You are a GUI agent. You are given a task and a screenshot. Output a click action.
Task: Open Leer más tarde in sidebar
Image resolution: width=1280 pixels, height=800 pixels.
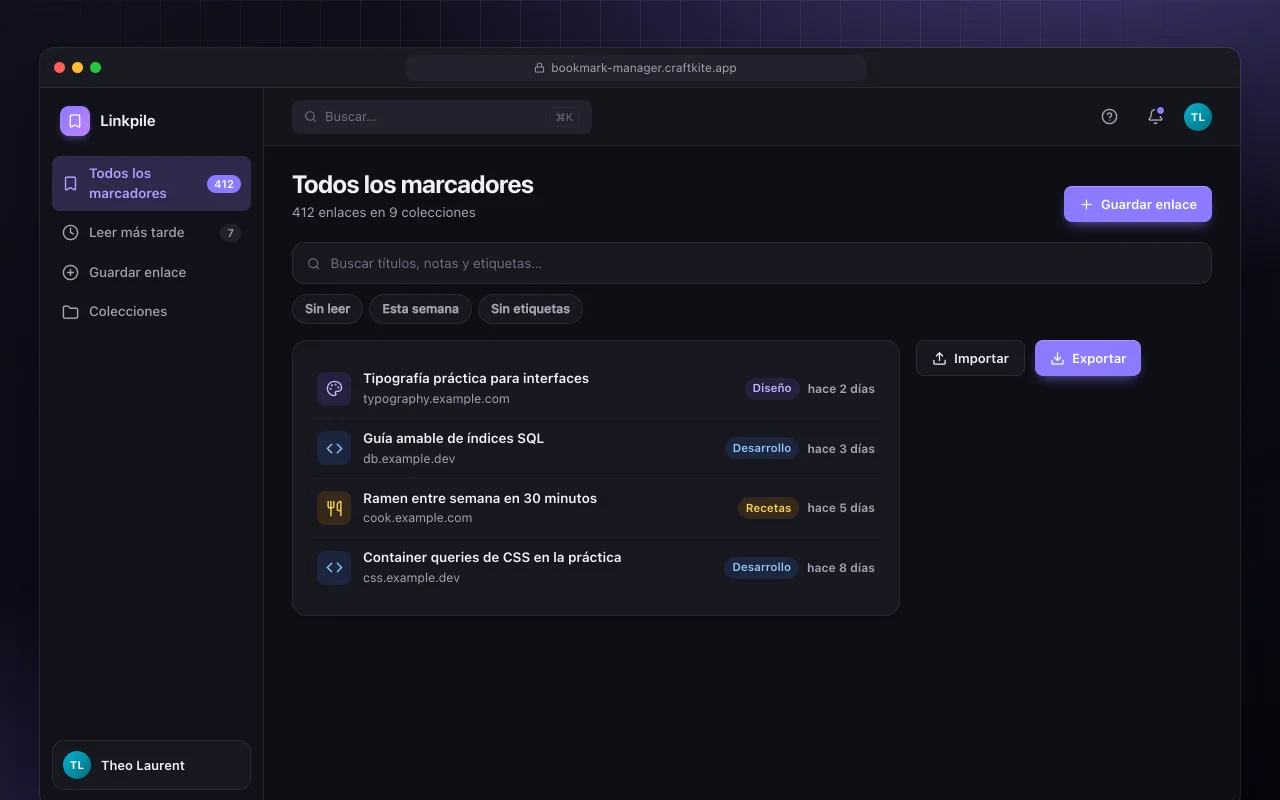[x=151, y=233]
